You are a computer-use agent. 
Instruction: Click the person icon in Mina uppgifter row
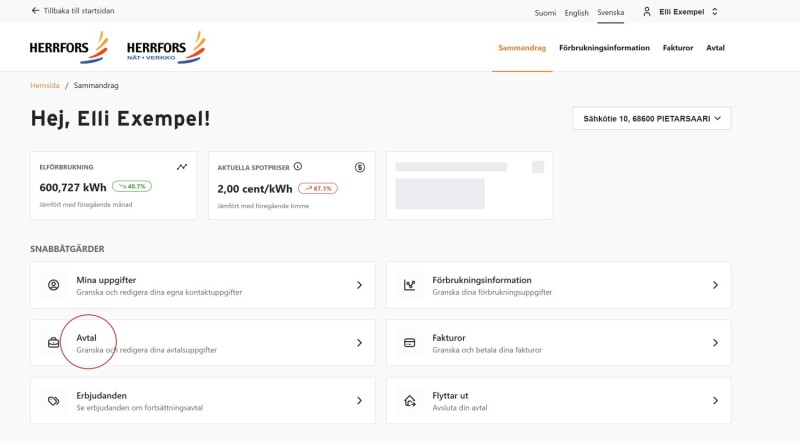[x=54, y=285]
